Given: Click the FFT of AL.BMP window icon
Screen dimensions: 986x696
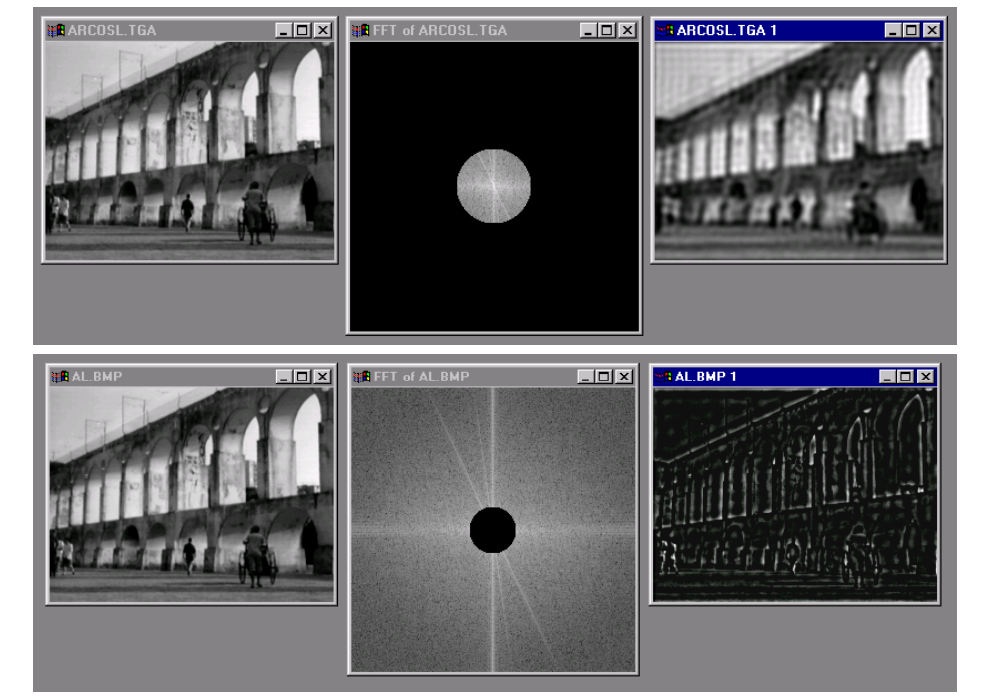Looking at the screenshot, I should click(362, 377).
